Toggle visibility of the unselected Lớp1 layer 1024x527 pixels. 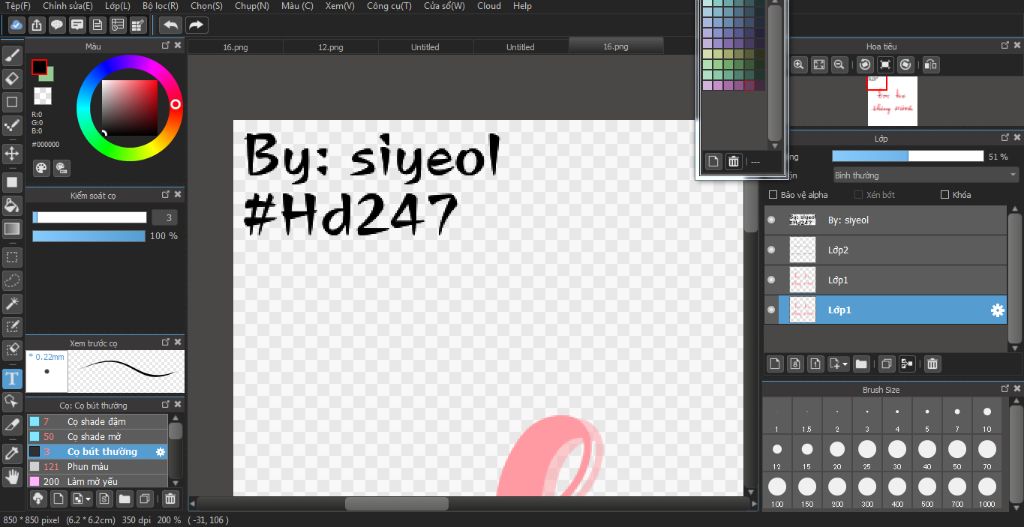pyautogui.click(x=771, y=279)
